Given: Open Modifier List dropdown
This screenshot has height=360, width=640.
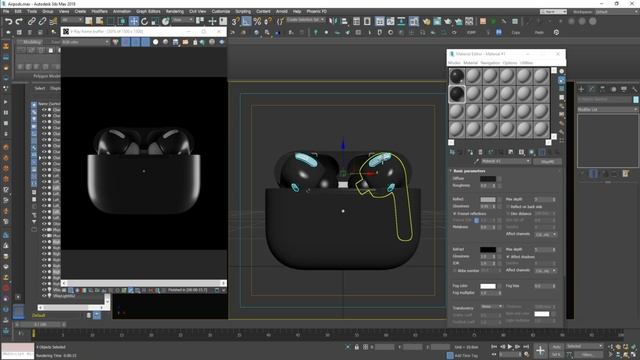Looking at the screenshot, I should [607, 109].
